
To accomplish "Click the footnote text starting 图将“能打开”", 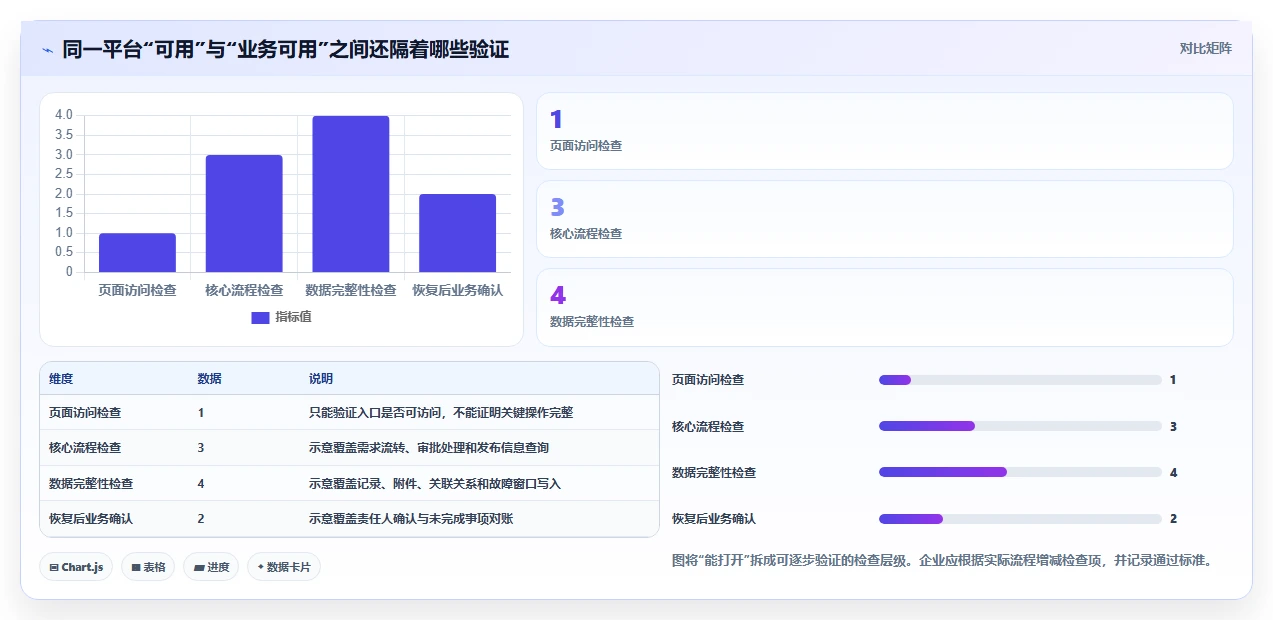I will [944, 560].
